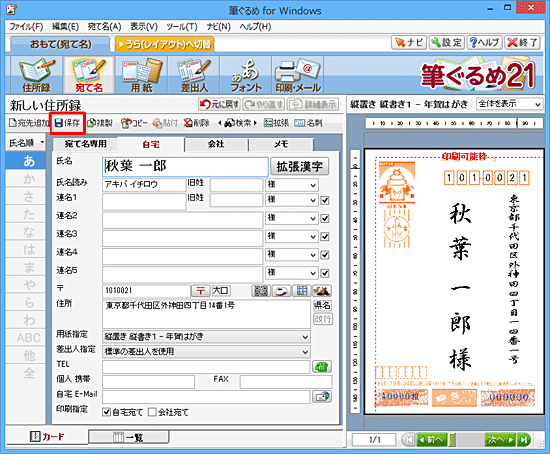Open the 住所録 address book tool
The width and height of the screenshot is (550, 454).
(x=36, y=75)
